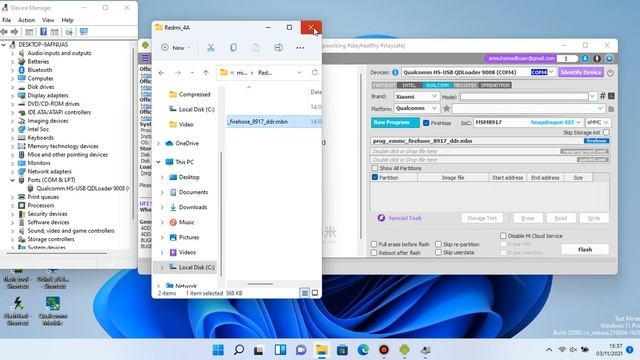This screenshot has height=360, width=640.
Task: Click the Special Task lightning icon
Action: pyautogui.click(x=381, y=218)
